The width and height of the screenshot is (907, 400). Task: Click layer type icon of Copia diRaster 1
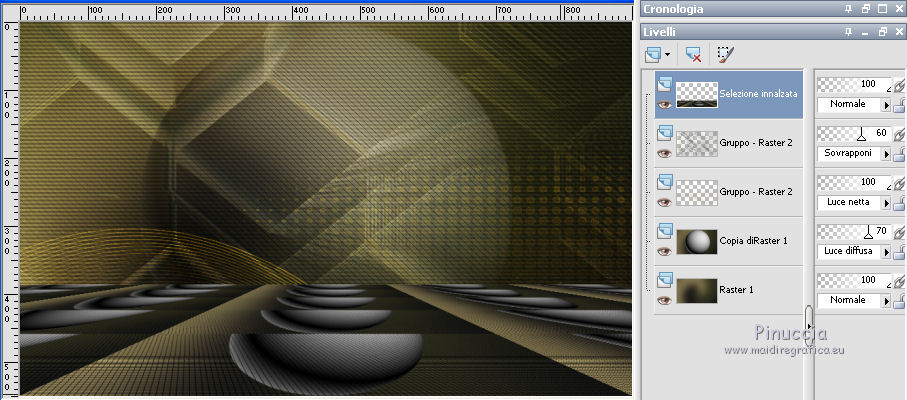click(x=665, y=231)
